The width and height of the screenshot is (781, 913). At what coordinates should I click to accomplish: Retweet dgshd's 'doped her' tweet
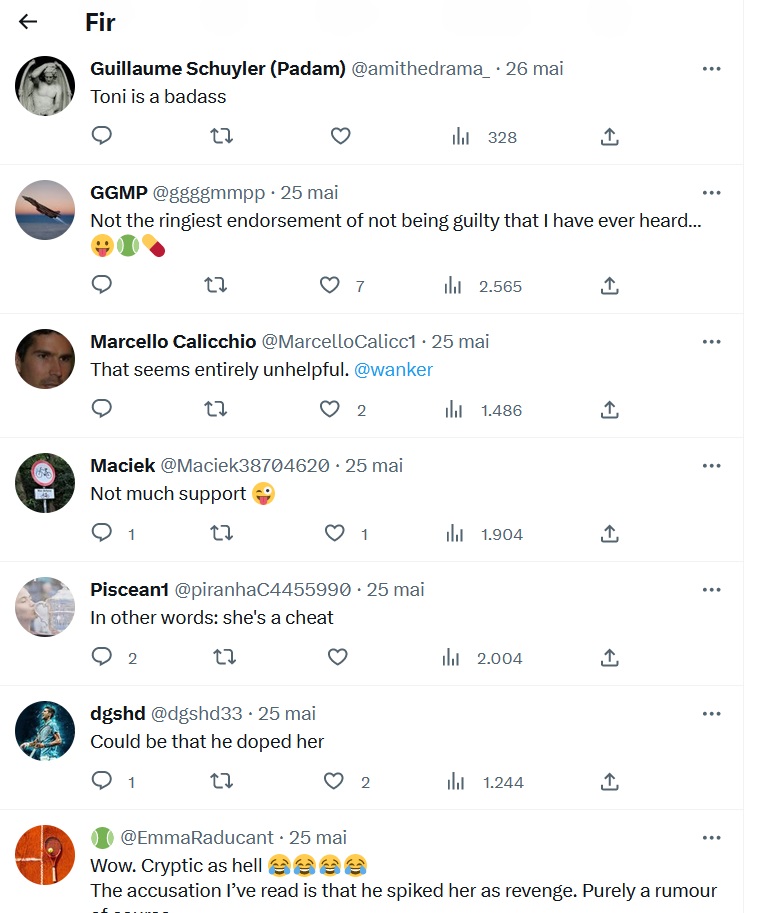point(221,781)
